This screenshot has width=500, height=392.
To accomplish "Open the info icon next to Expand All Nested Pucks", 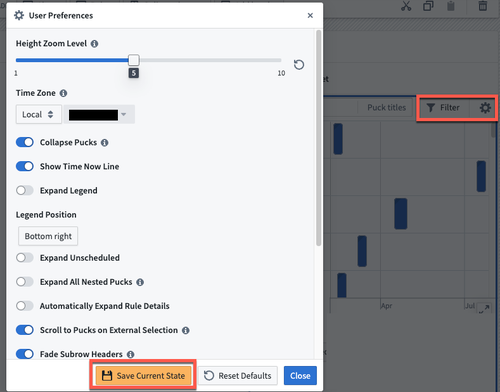I will click(x=140, y=282).
